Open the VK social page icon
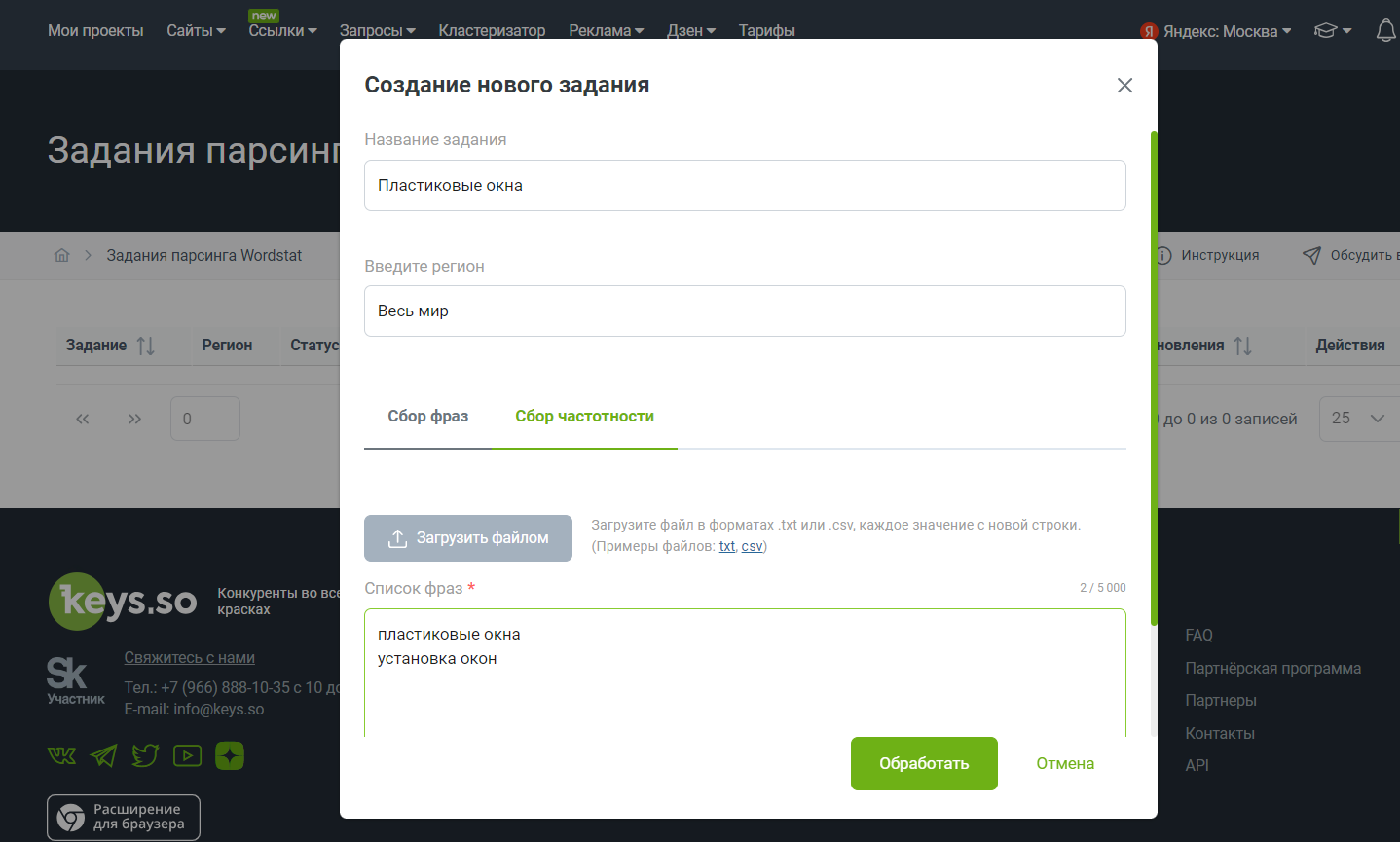Image resolution: width=1400 pixels, height=842 pixels. [x=61, y=755]
